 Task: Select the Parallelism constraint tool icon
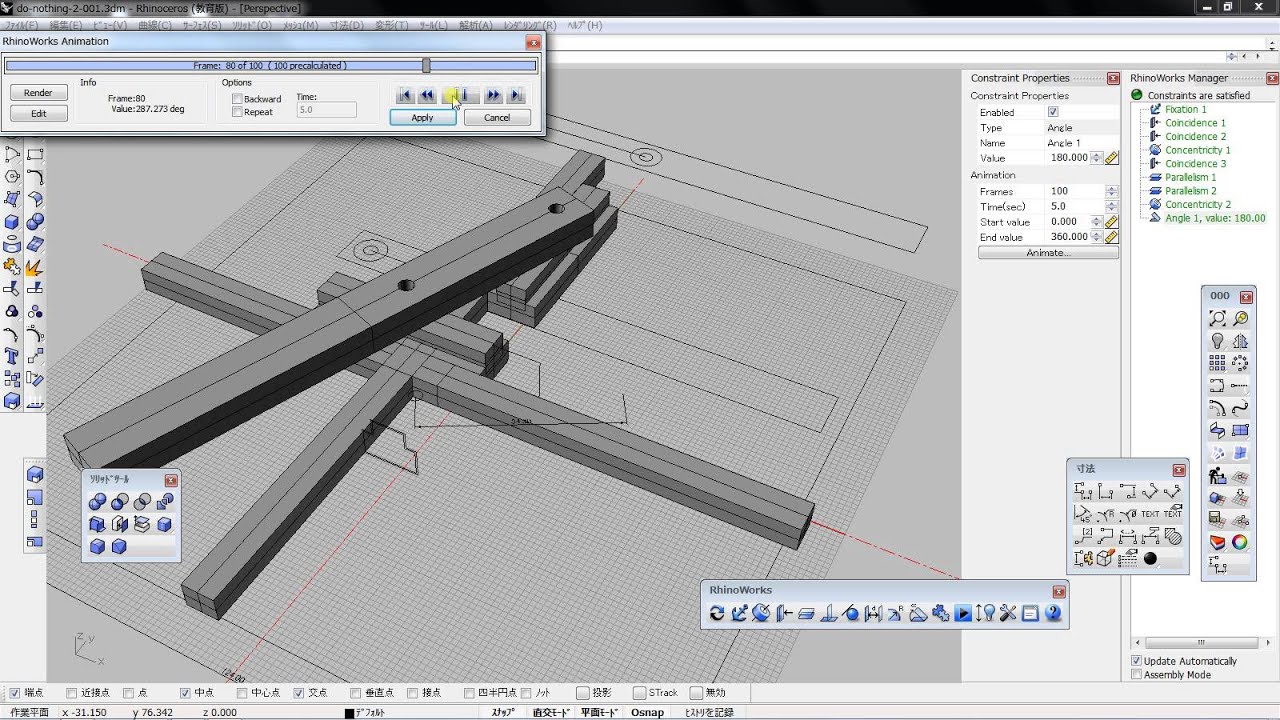[x=806, y=613]
